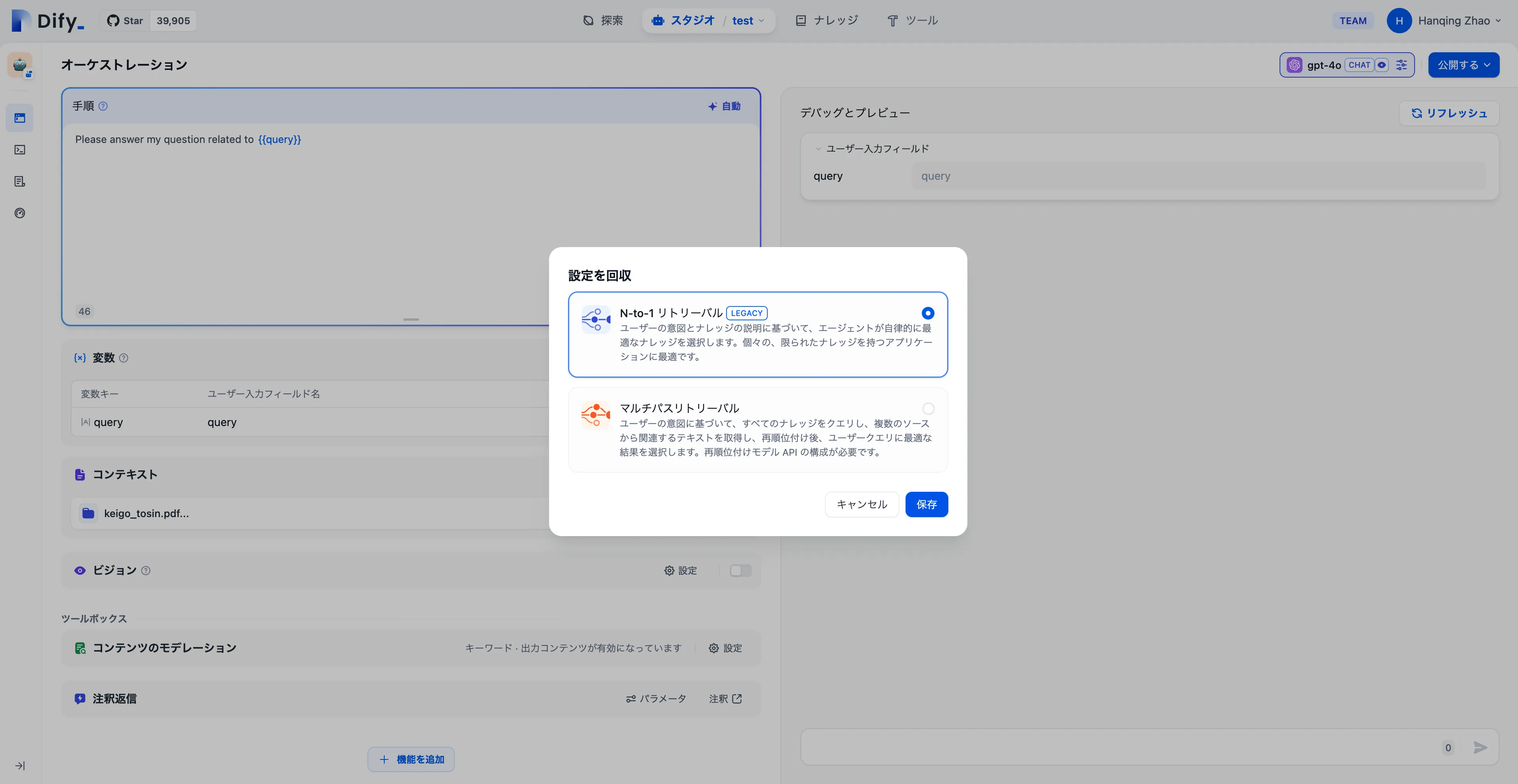
Task: Click the expand sidebar arrow at bottom left
Action: tap(19, 766)
